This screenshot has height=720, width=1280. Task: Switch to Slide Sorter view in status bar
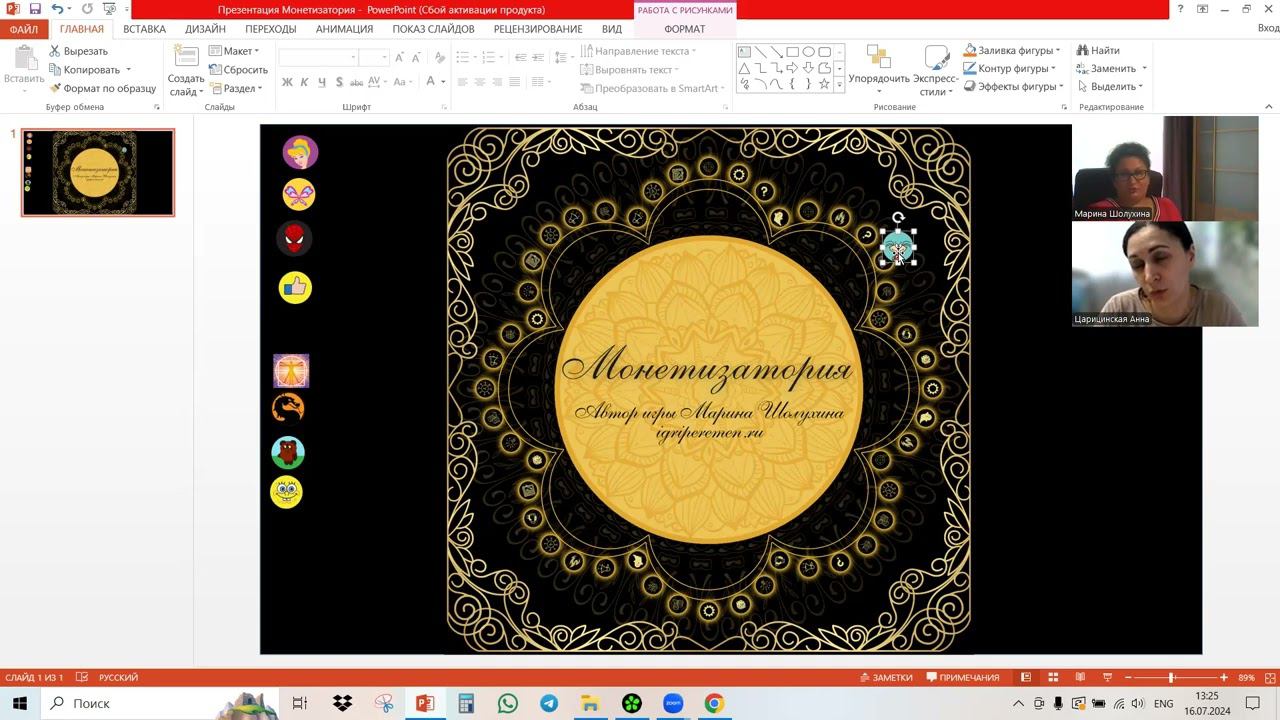[x=1053, y=677]
